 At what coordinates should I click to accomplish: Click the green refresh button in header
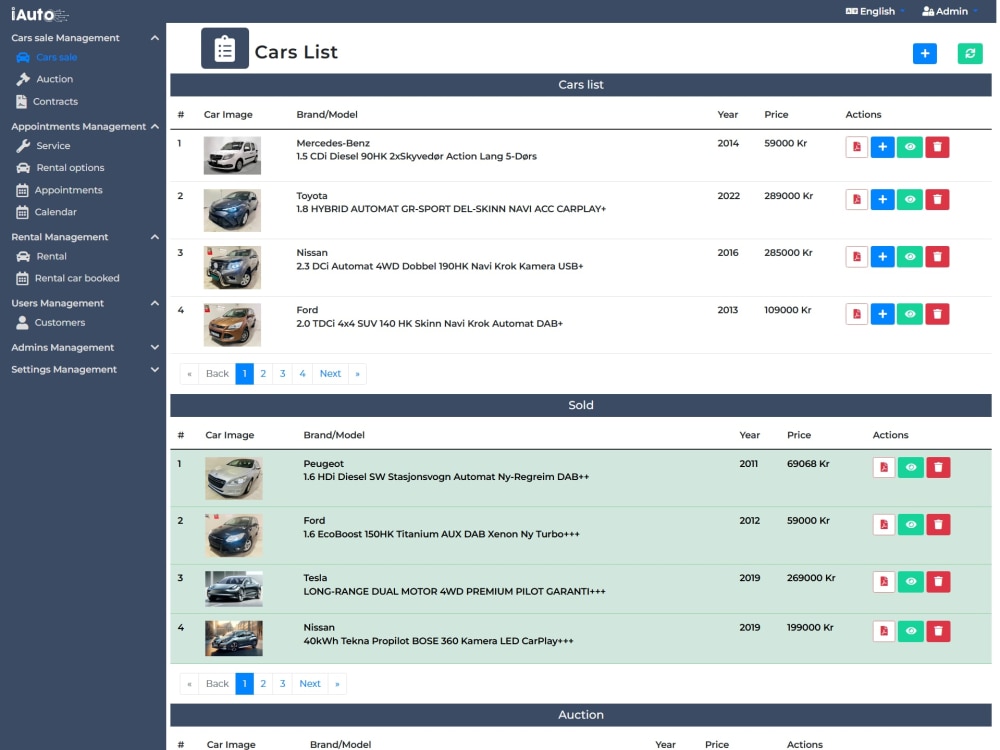point(969,54)
